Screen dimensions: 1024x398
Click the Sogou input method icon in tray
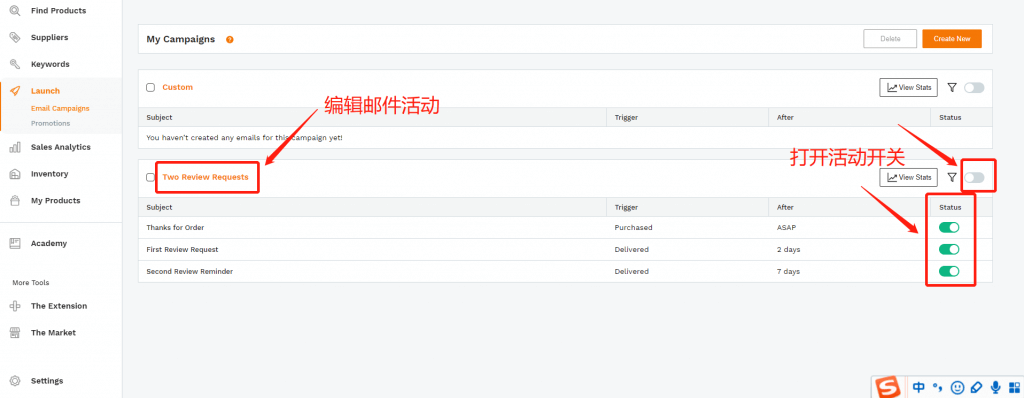[887, 387]
